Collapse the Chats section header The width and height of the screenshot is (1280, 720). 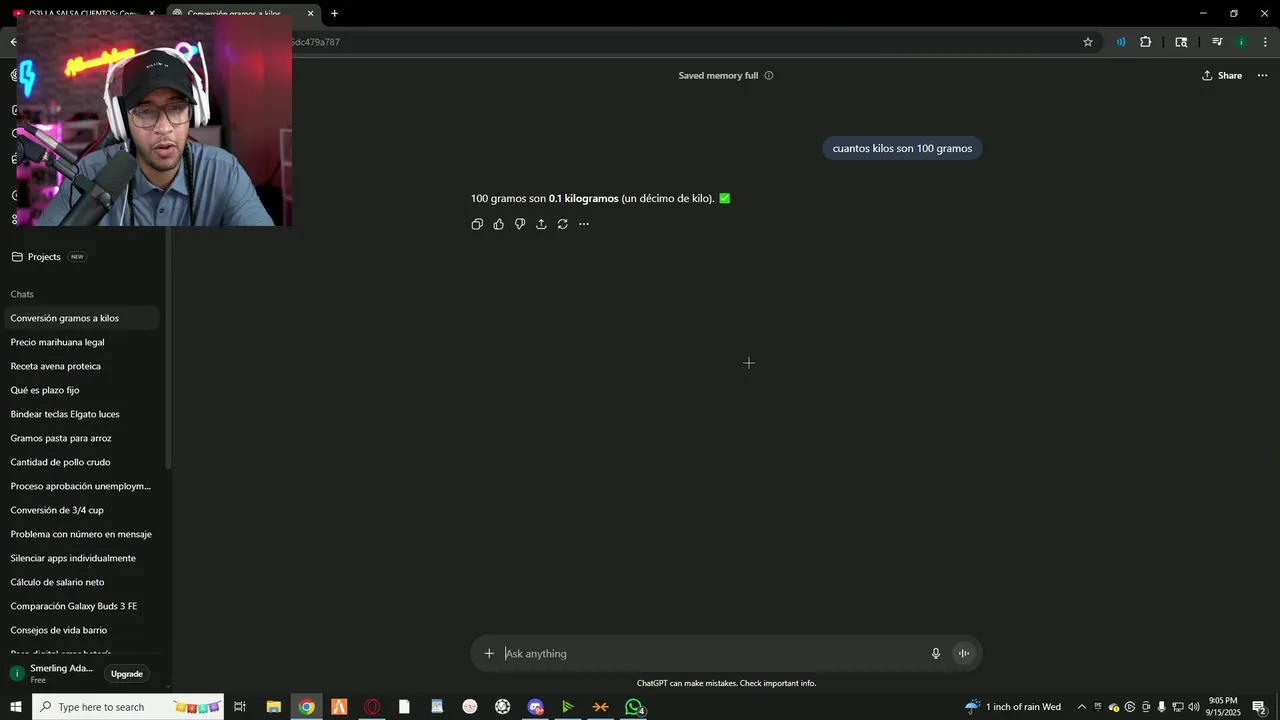click(x=22, y=294)
